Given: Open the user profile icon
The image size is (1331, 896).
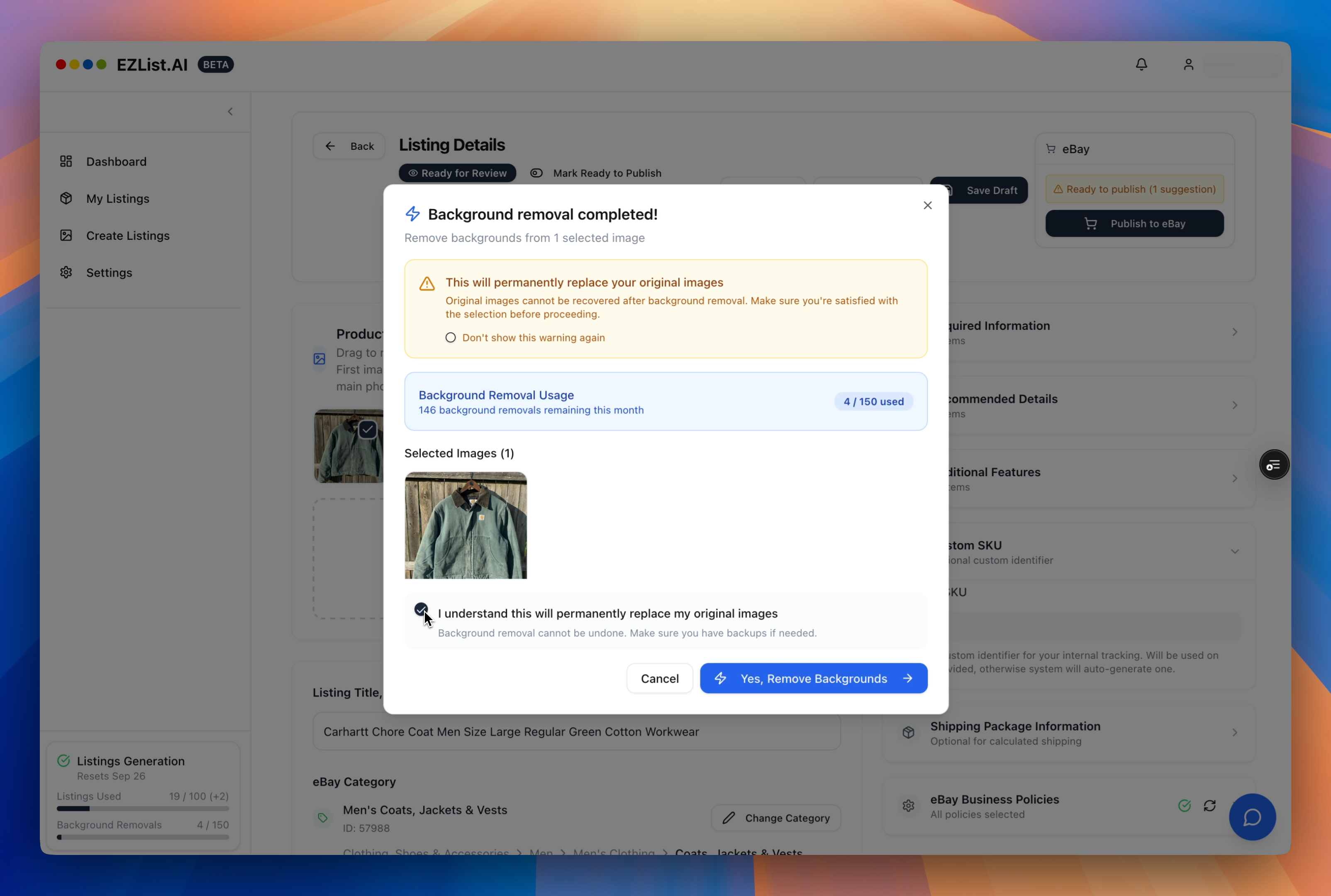Looking at the screenshot, I should [1188, 65].
